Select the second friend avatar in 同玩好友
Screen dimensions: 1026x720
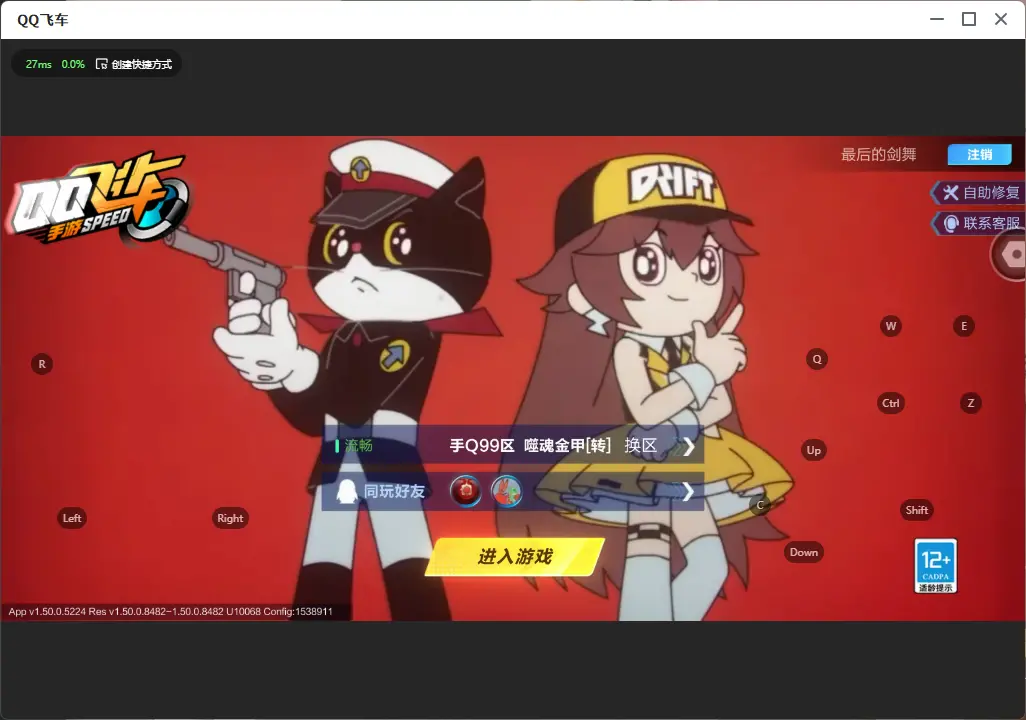coord(506,491)
